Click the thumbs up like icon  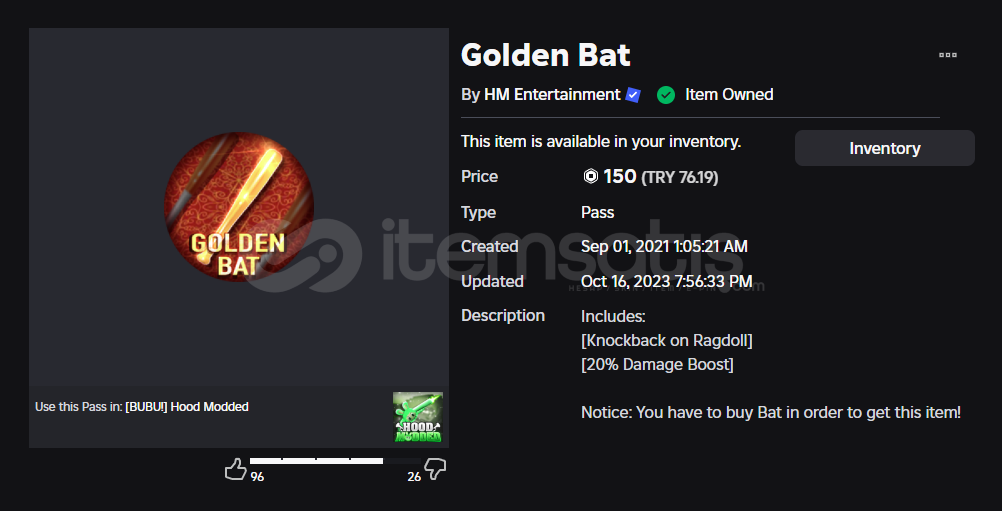235,469
